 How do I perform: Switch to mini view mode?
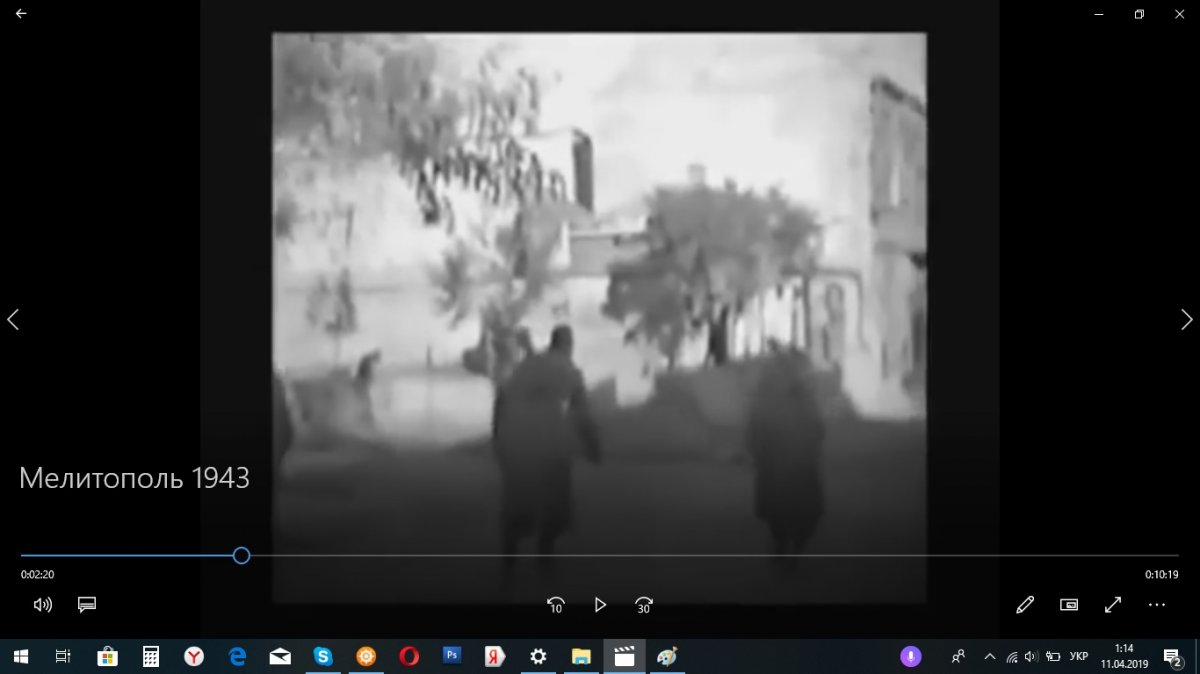click(x=1069, y=605)
